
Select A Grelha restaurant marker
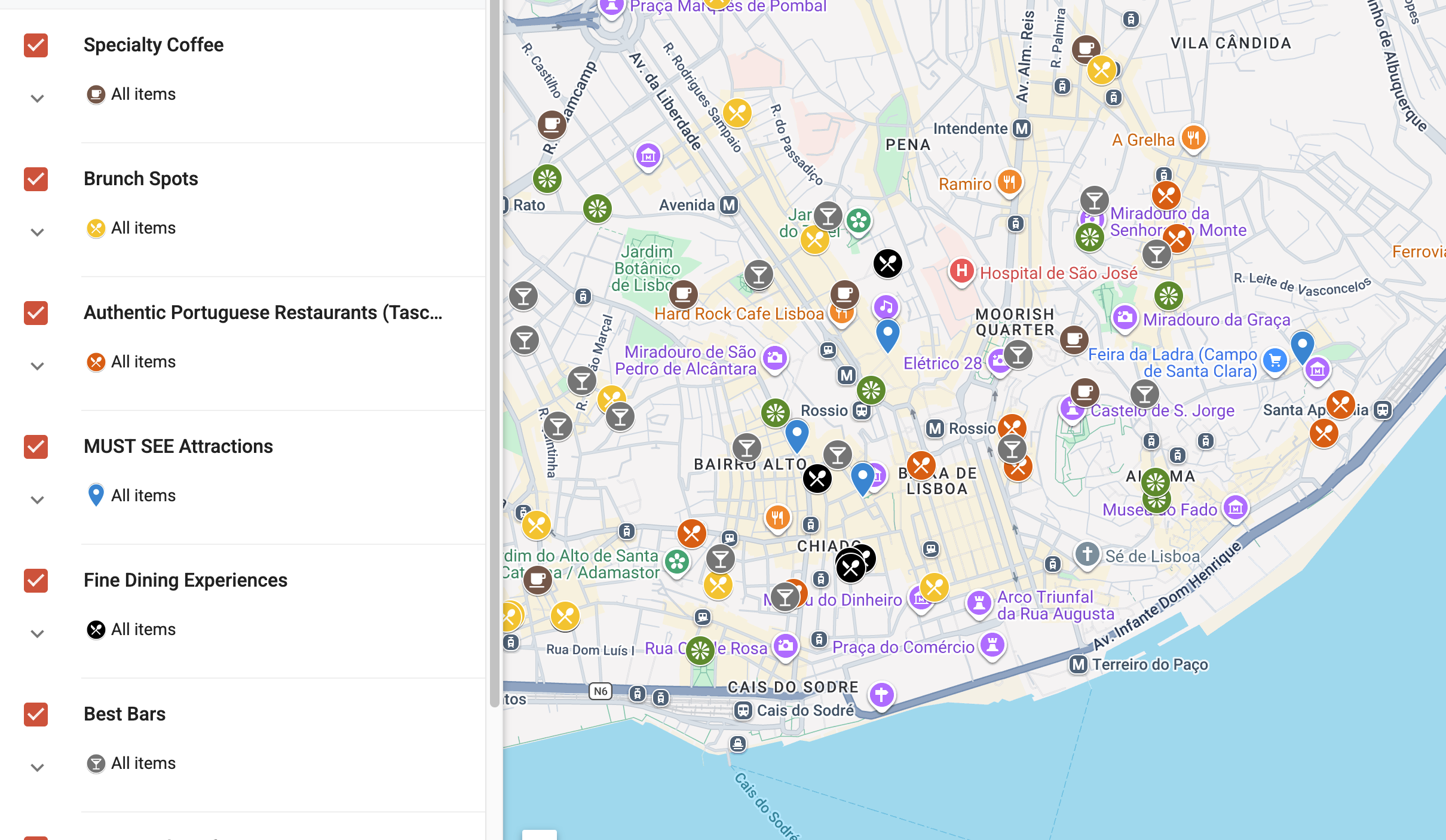pyautogui.click(x=1193, y=139)
